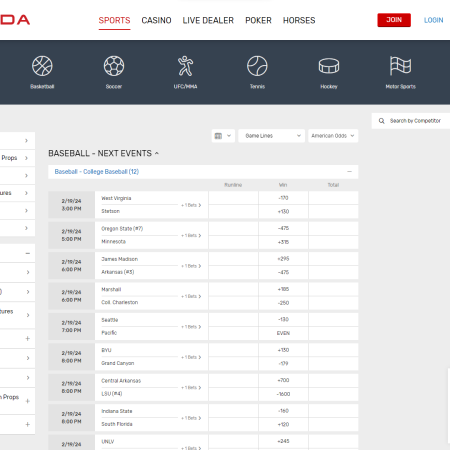Open the Basketball sport icon
Image resolution: width=450 pixels, height=450 pixels.
tap(42, 72)
